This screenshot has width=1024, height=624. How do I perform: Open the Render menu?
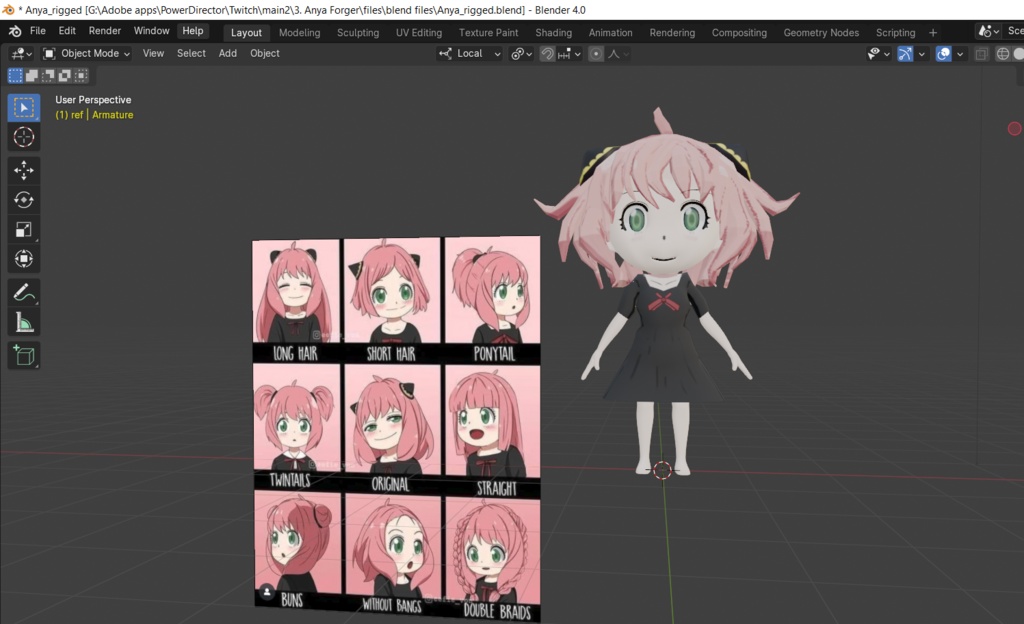[104, 31]
